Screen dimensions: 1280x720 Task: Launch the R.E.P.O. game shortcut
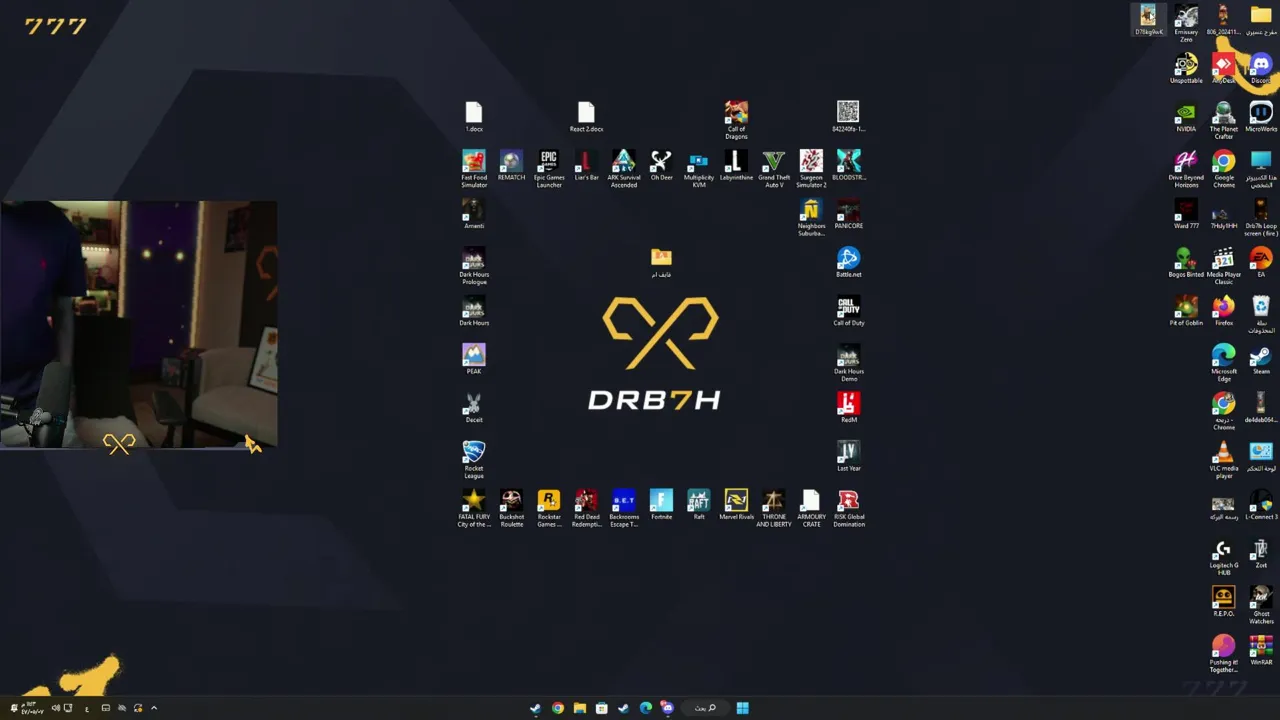click(x=1223, y=602)
